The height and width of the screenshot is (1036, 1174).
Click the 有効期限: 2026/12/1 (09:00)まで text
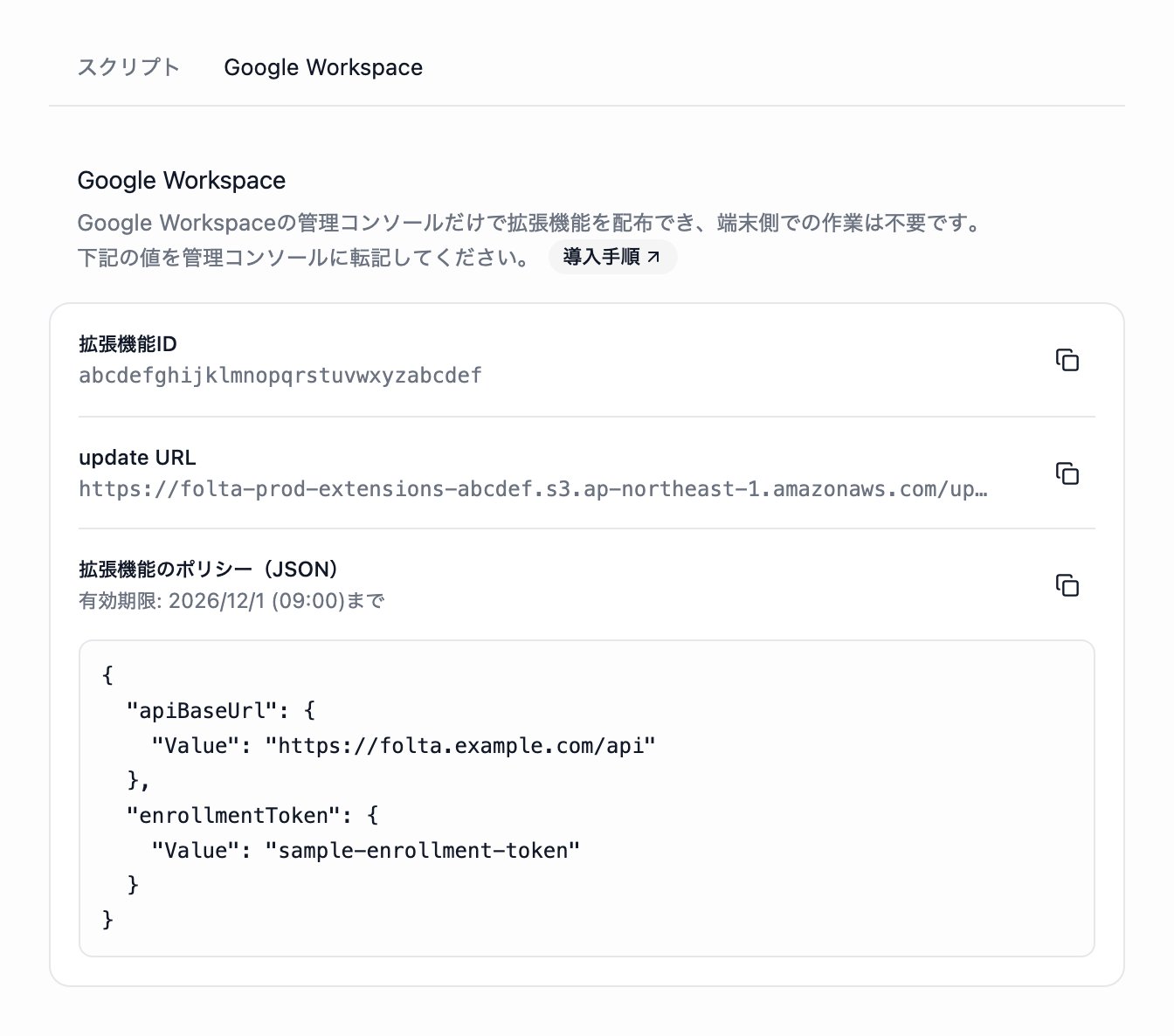tap(231, 601)
